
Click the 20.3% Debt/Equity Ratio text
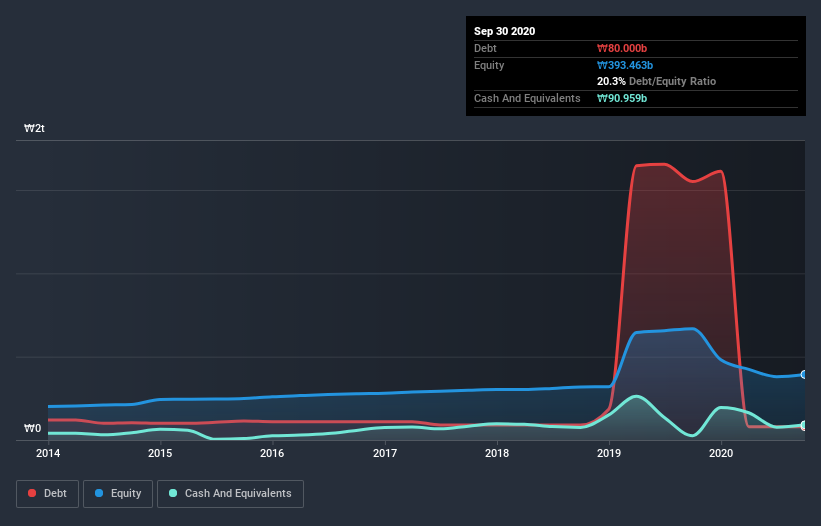(x=656, y=81)
